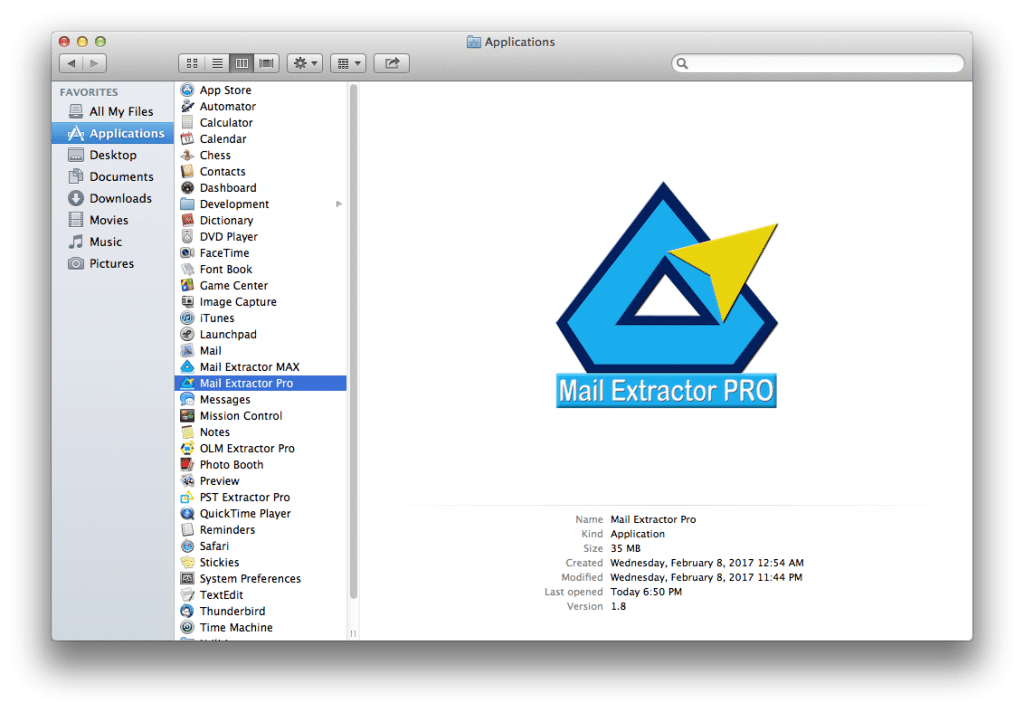
Task: Switch to list view
Action: [x=217, y=63]
